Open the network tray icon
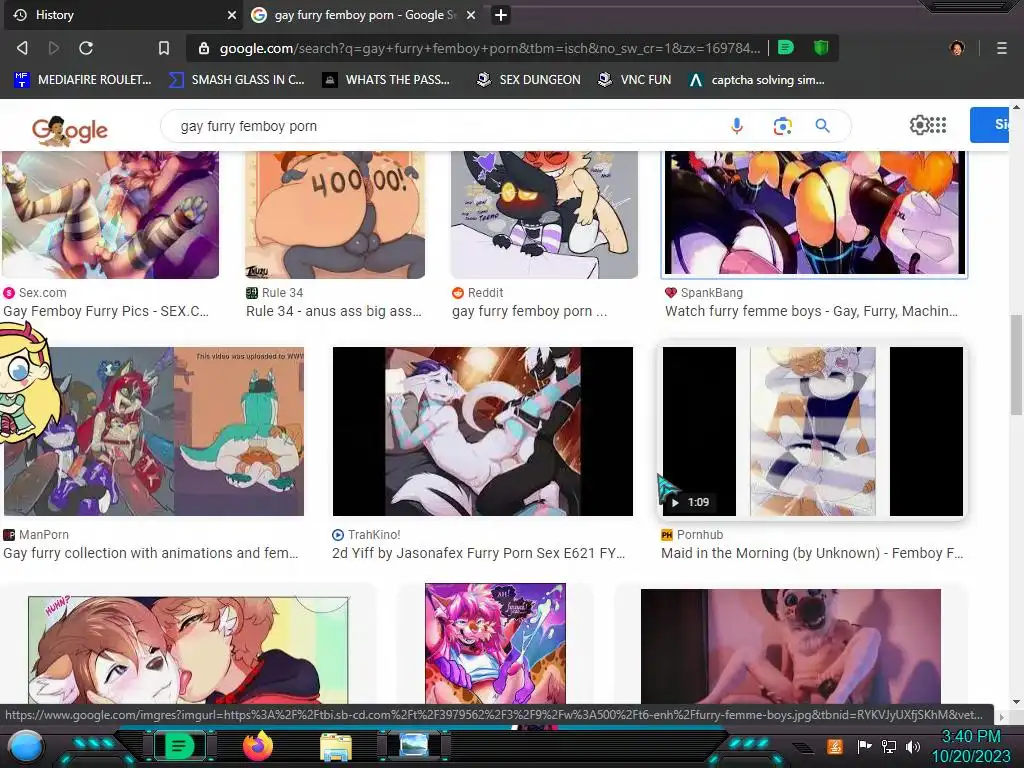Screen dimensions: 1024x768 pos(889,746)
